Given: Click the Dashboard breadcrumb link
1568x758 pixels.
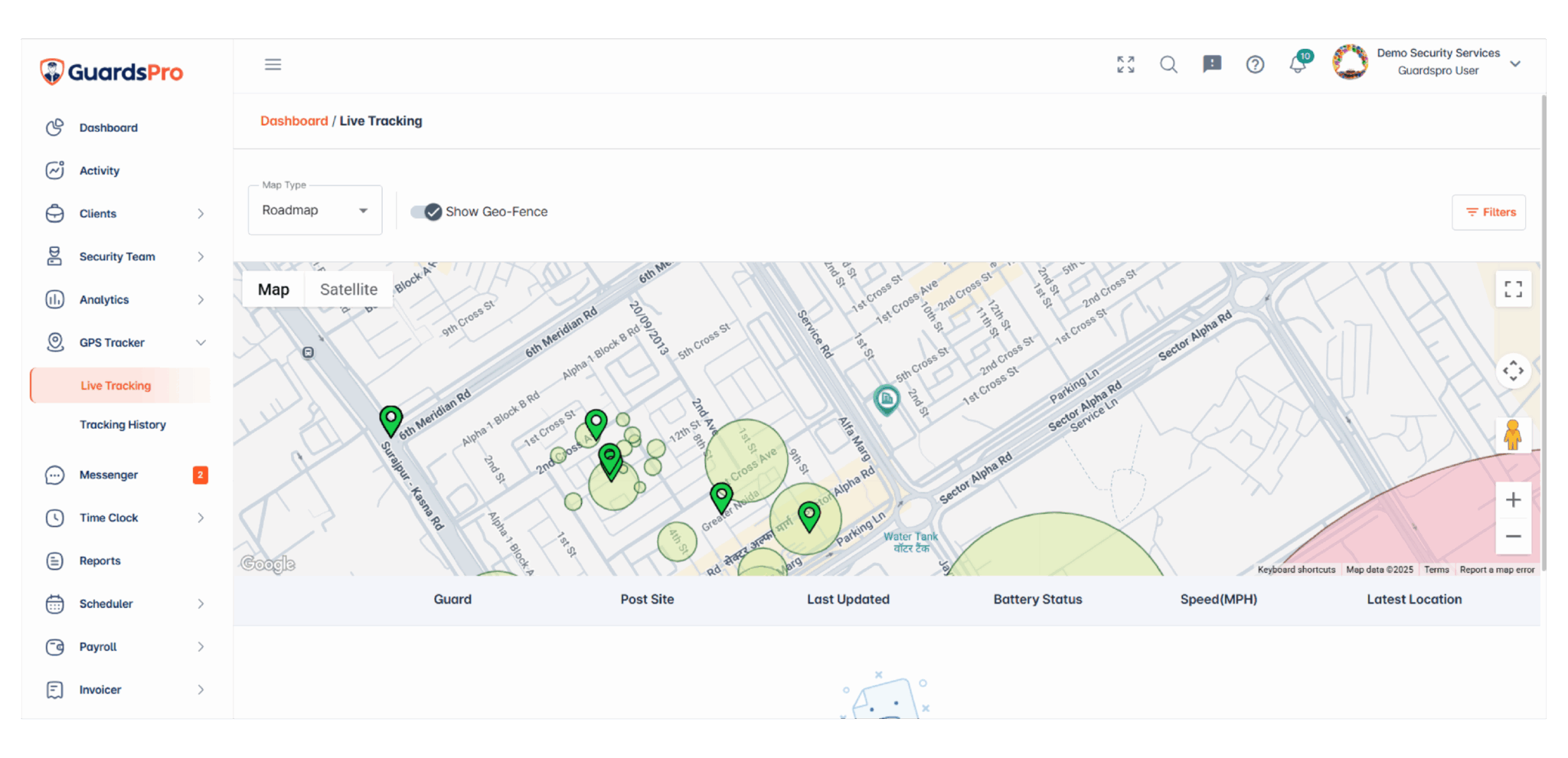Looking at the screenshot, I should click(294, 121).
